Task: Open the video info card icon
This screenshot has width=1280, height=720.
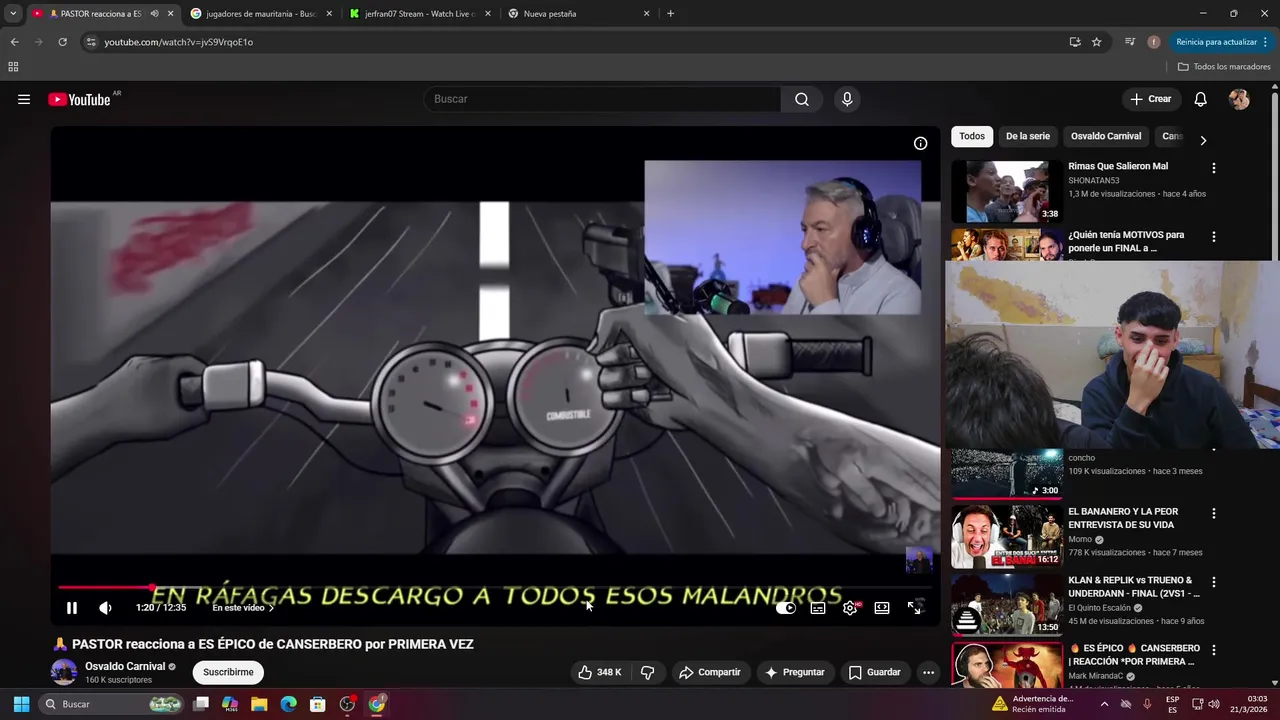Action: (x=920, y=143)
